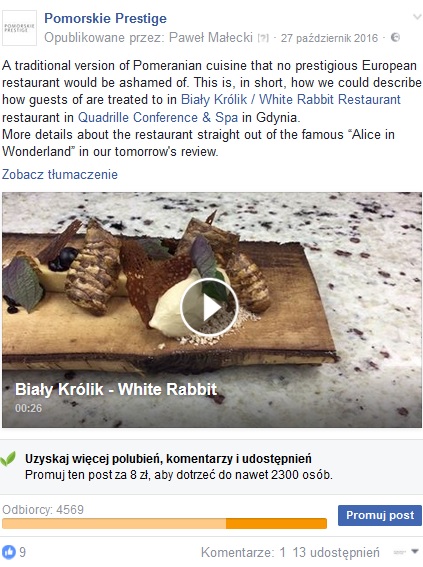This screenshot has width=423, height=567.
Task: Click the Promuj post button
Action: pyautogui.click(x=380, y=515)
